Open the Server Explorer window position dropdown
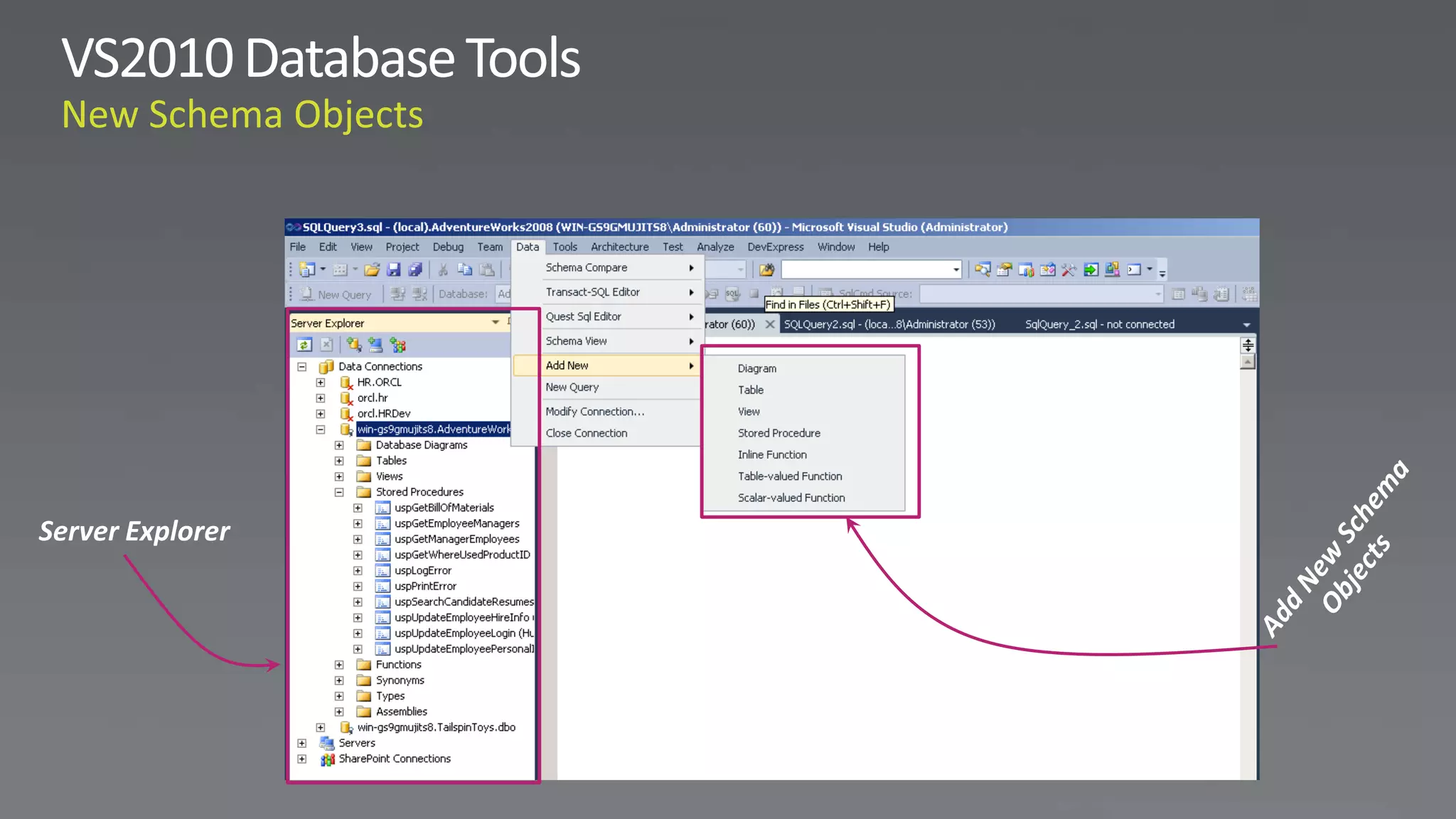The height and width of the screenshot is (819, 1456). tap(496, 323)
